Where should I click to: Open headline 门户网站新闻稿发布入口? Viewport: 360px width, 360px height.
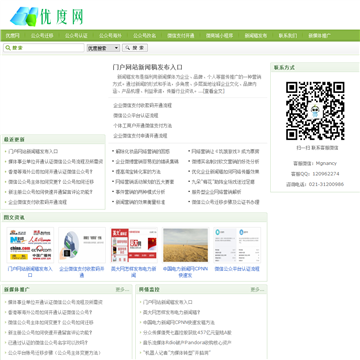coord(147,67)
